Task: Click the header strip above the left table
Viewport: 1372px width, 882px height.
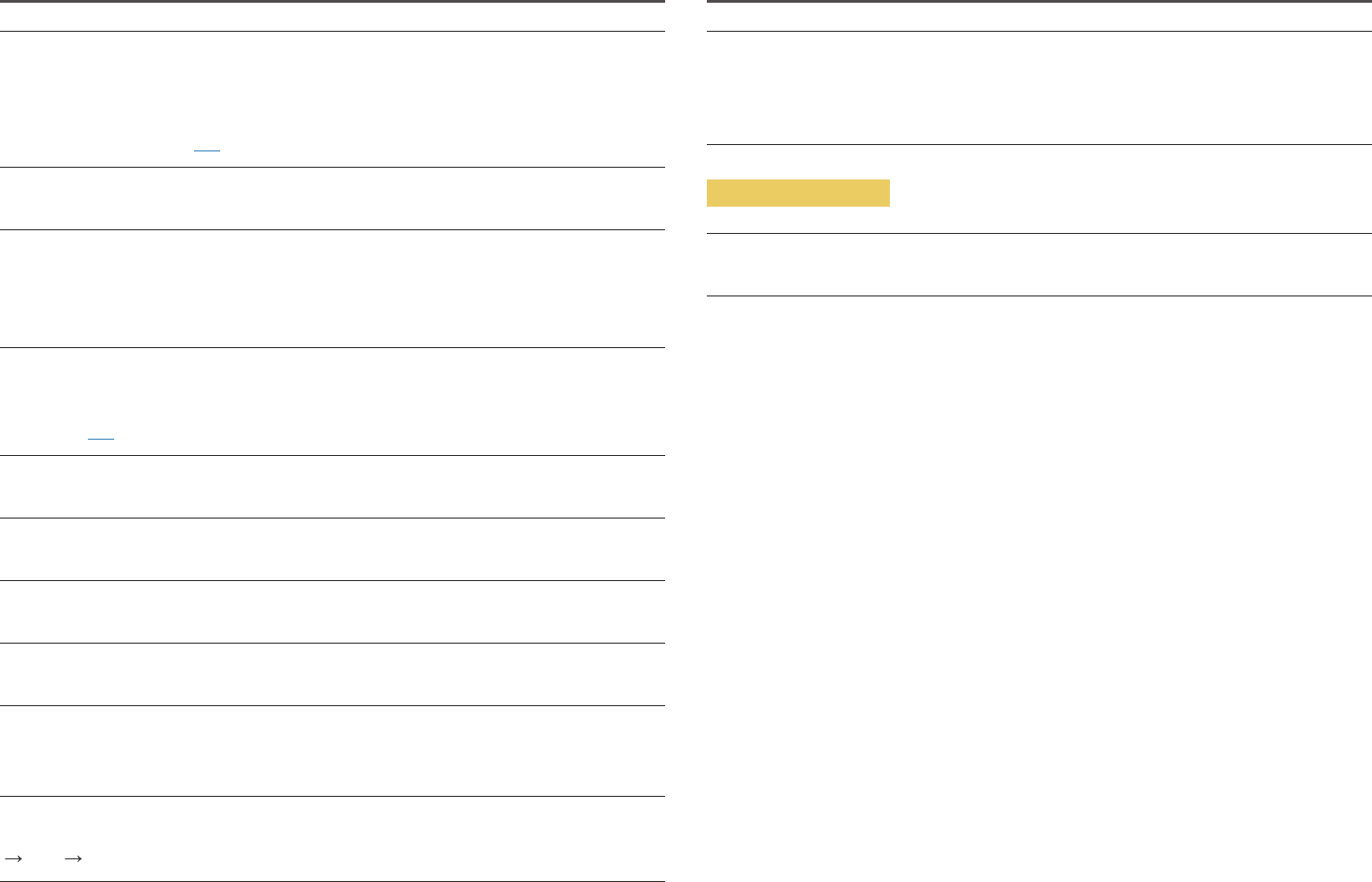Action: [x=332, y=16]
